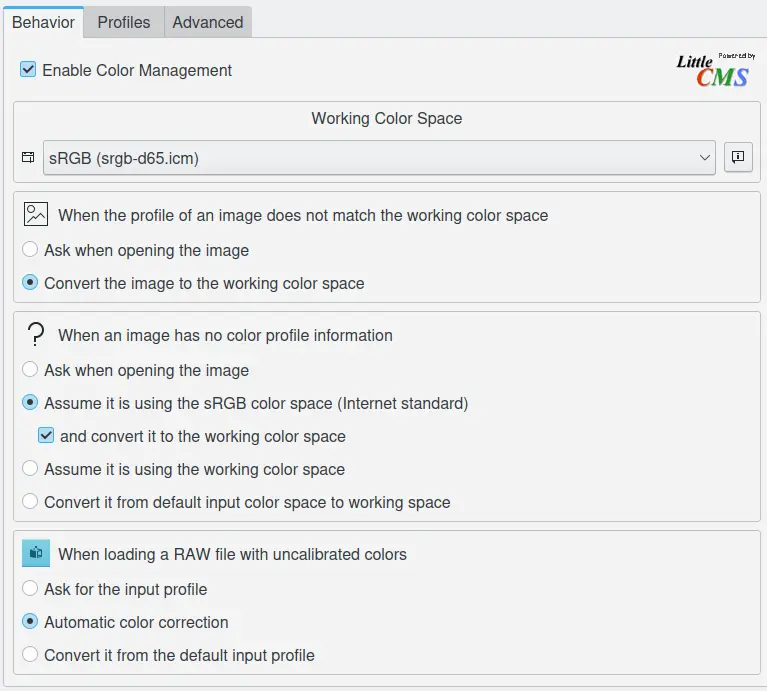Click the question mark icon for missing profile
Image resolution: width=767 pixels, height=691 pixels.
[36, 335]
